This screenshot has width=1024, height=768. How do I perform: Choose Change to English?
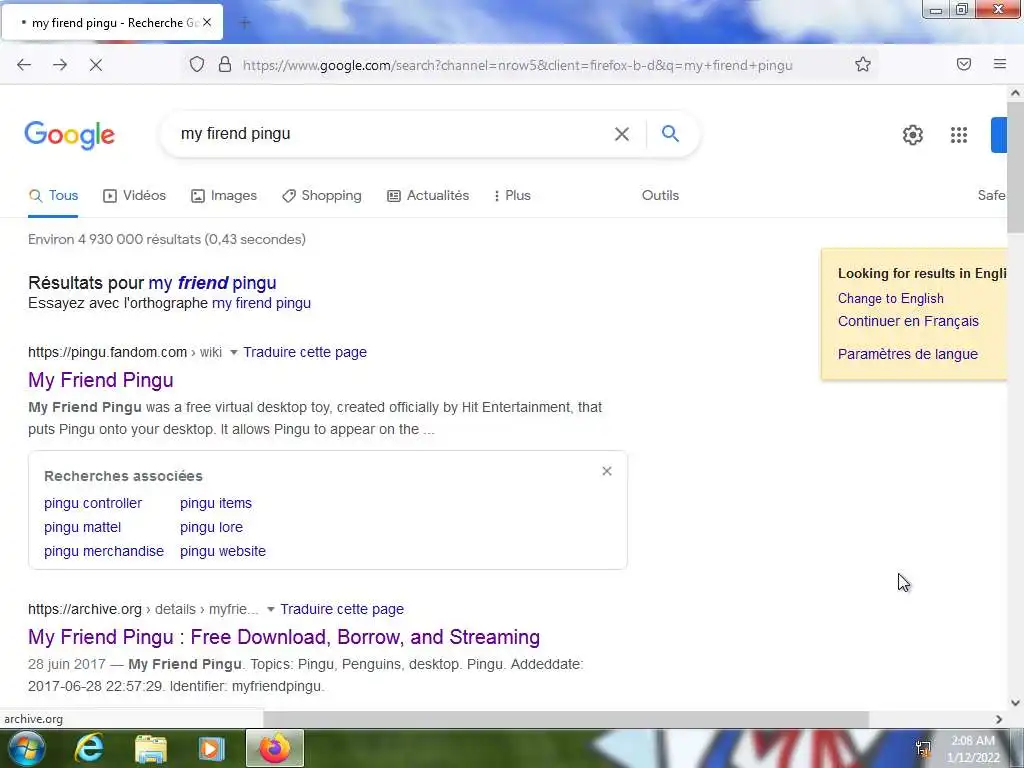[x=891, y=298]
